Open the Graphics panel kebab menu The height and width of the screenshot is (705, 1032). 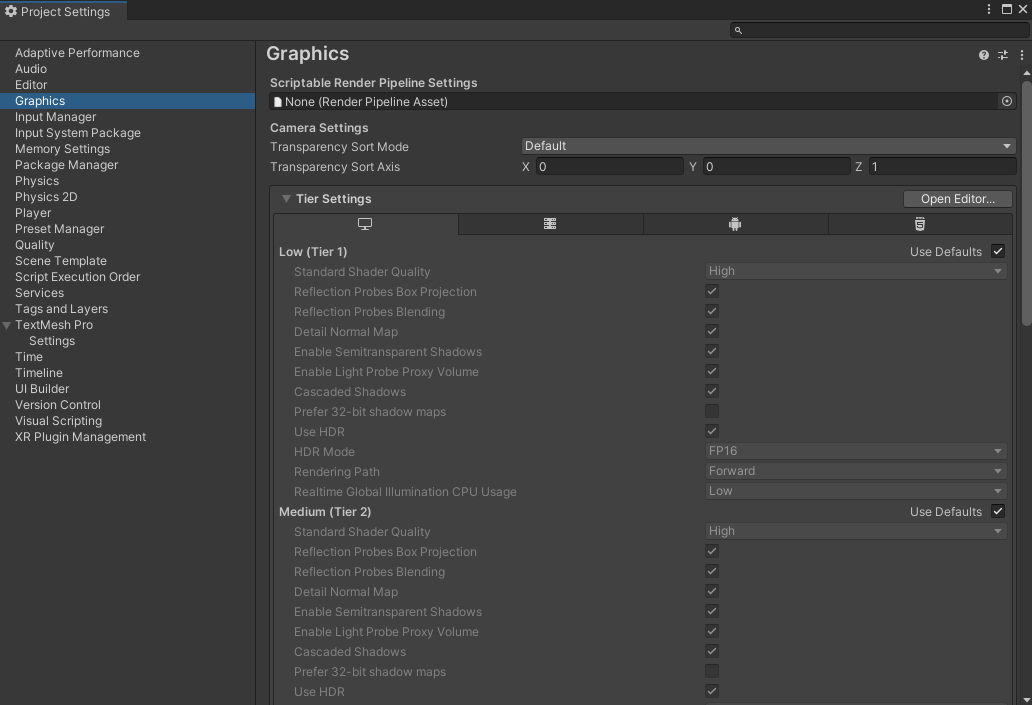(x=1021, y=55)
